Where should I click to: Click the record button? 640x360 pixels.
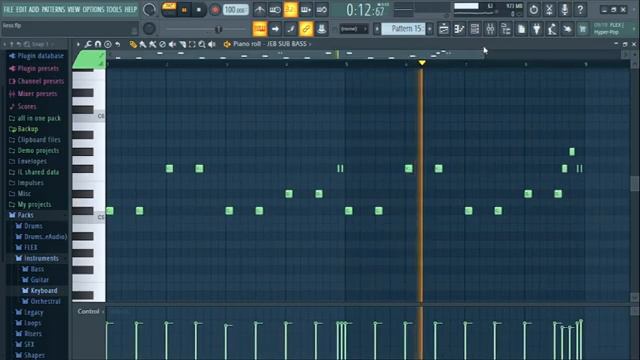pyautogui.click(x=215, y=10)
